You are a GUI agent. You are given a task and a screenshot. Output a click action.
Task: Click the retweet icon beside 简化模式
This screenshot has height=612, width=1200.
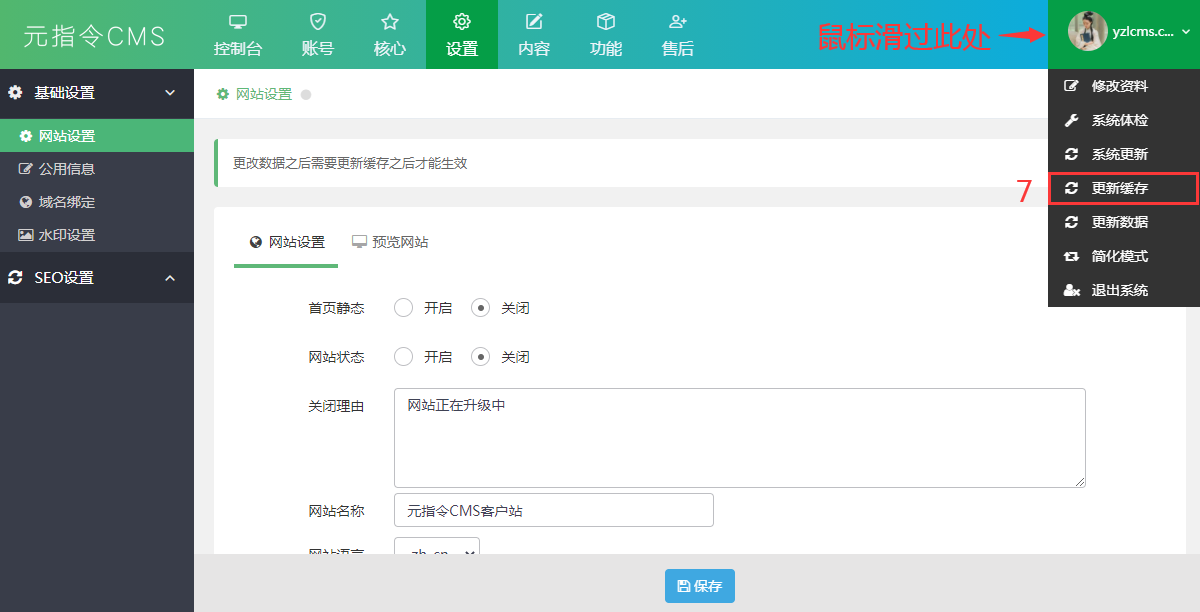click(1072, 256)
